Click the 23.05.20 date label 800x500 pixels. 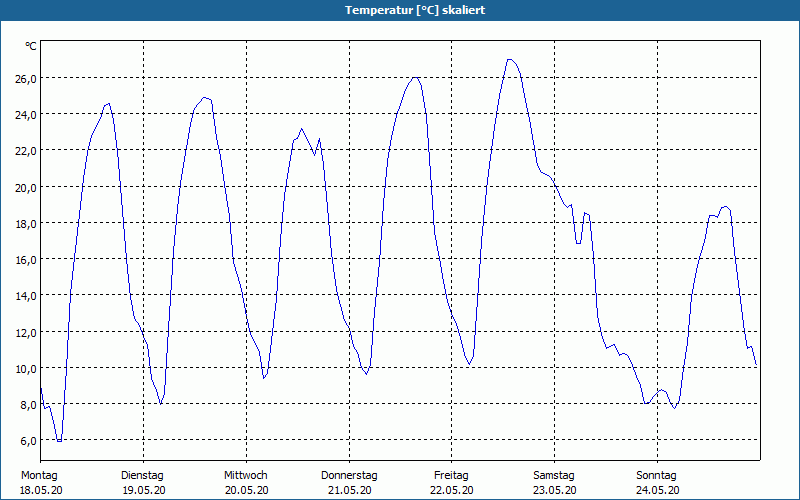(x=555, y=490)
